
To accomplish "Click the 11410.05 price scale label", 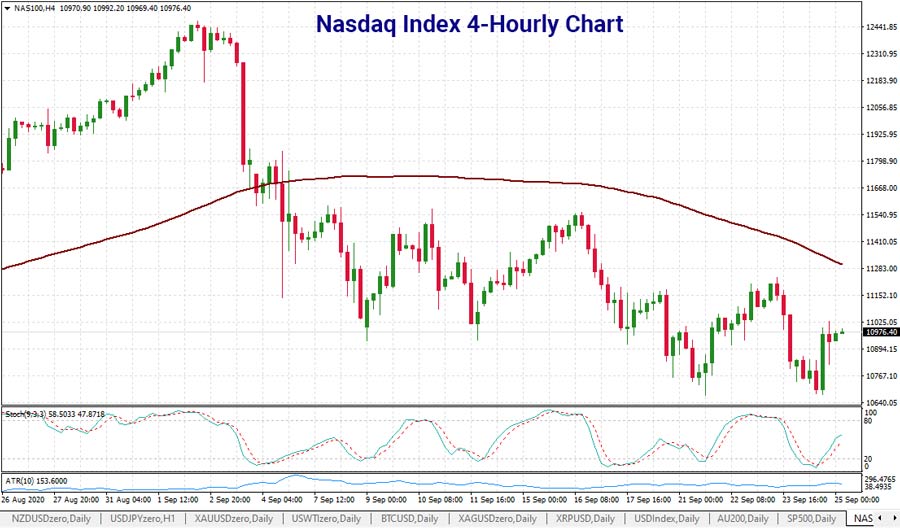I will pos(882,242).
